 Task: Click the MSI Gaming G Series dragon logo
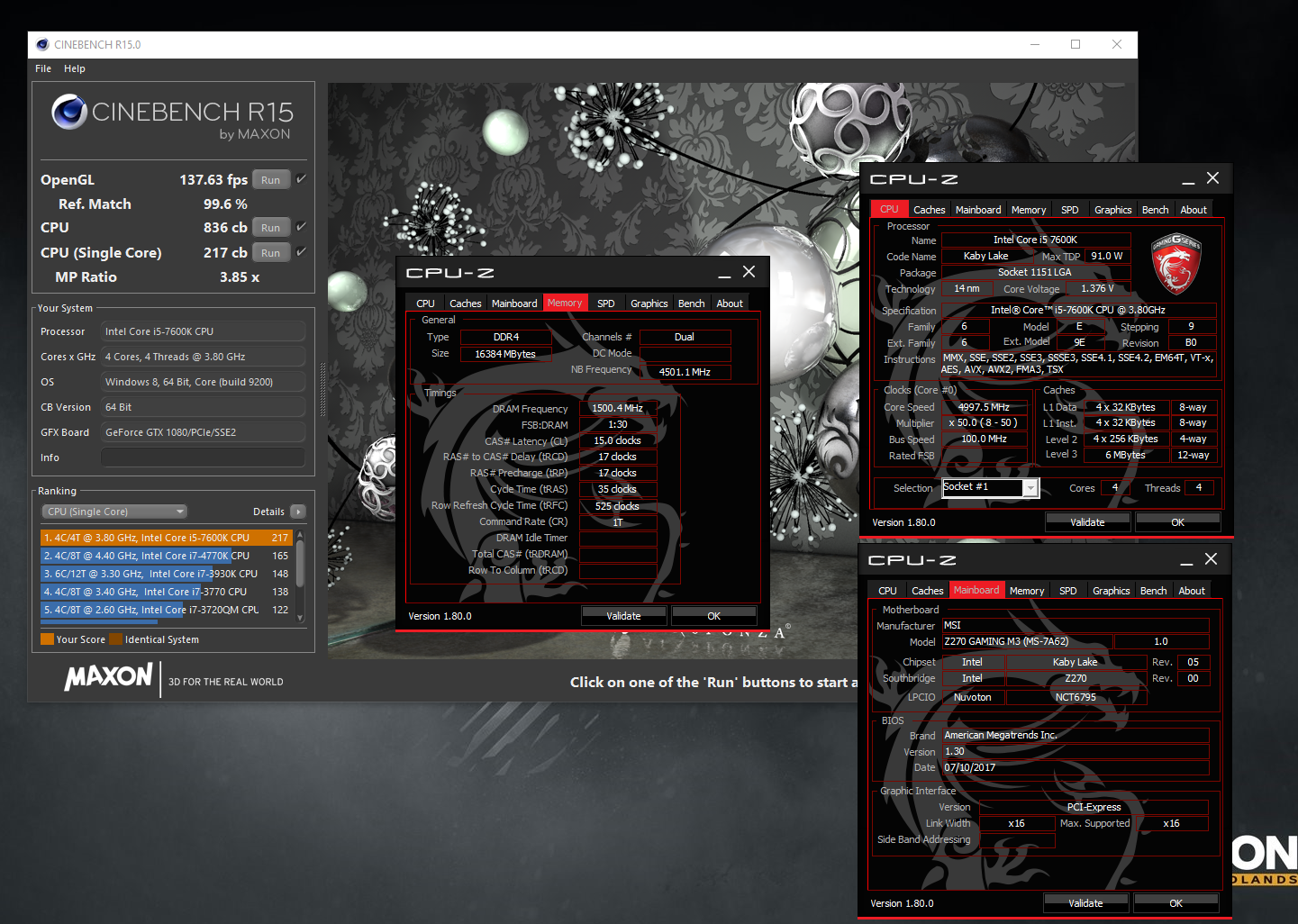(1176, 264)
